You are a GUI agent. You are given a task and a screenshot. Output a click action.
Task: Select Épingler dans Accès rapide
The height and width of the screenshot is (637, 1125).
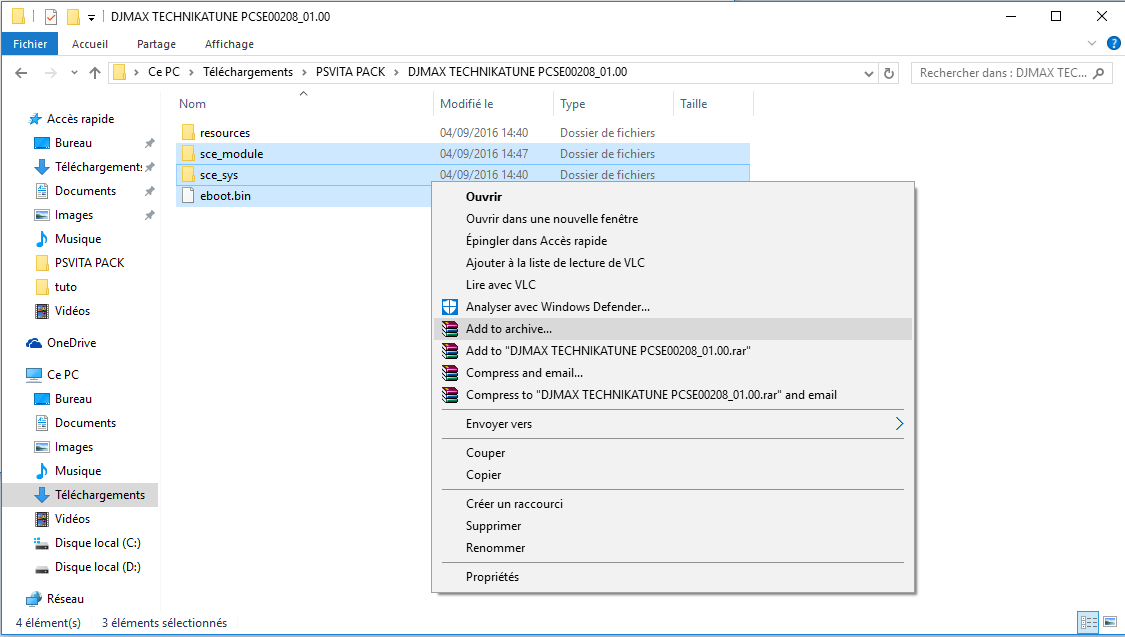point(673,241)
